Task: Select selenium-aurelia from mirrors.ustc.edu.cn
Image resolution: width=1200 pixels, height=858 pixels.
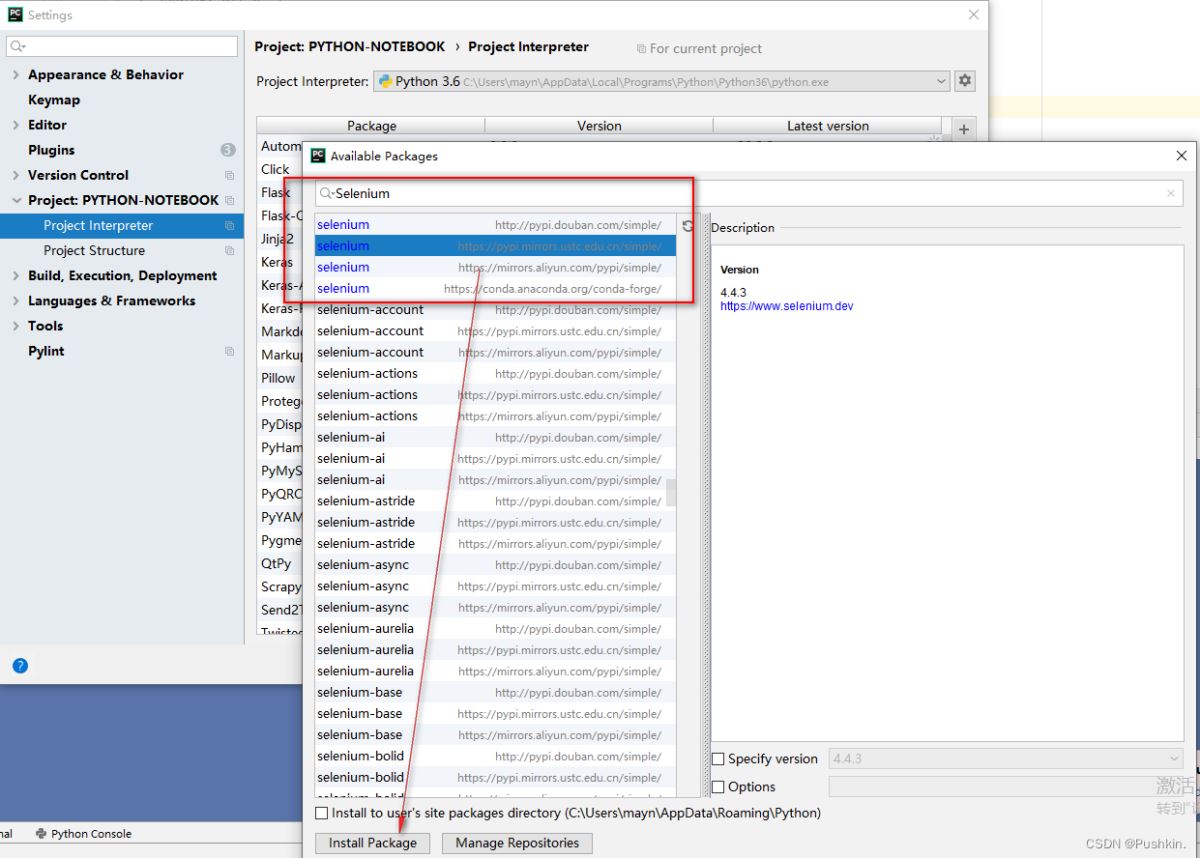Action: pyautogui.click(x=495, y=650)
